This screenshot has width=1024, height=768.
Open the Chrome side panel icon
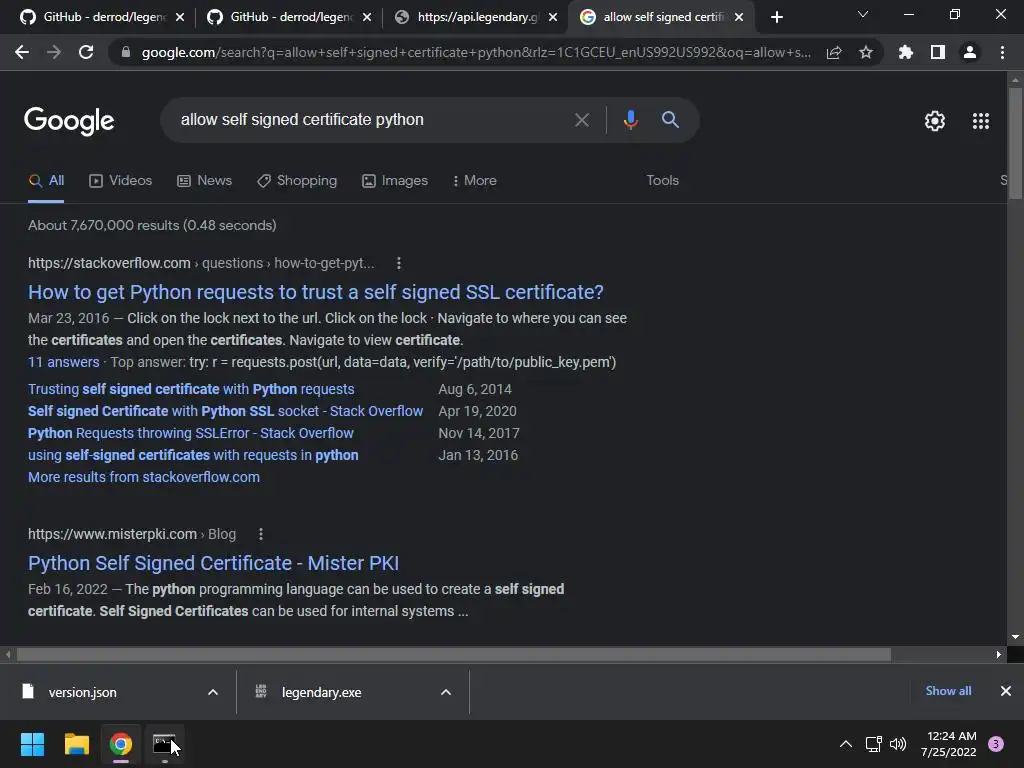[x=938, y=52]
